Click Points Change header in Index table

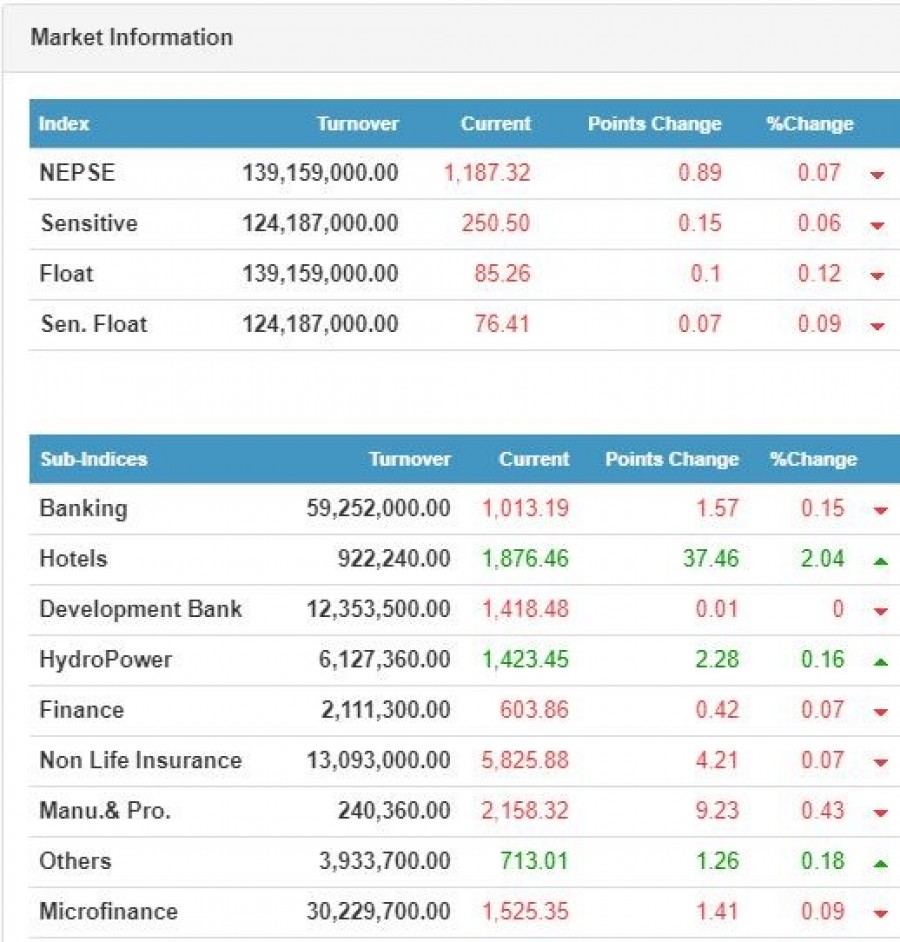coord(654,124)
